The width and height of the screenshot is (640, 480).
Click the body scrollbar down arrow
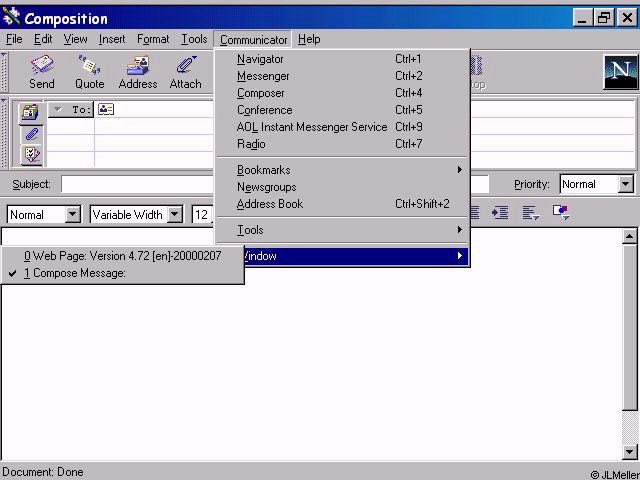click(629, 452)
